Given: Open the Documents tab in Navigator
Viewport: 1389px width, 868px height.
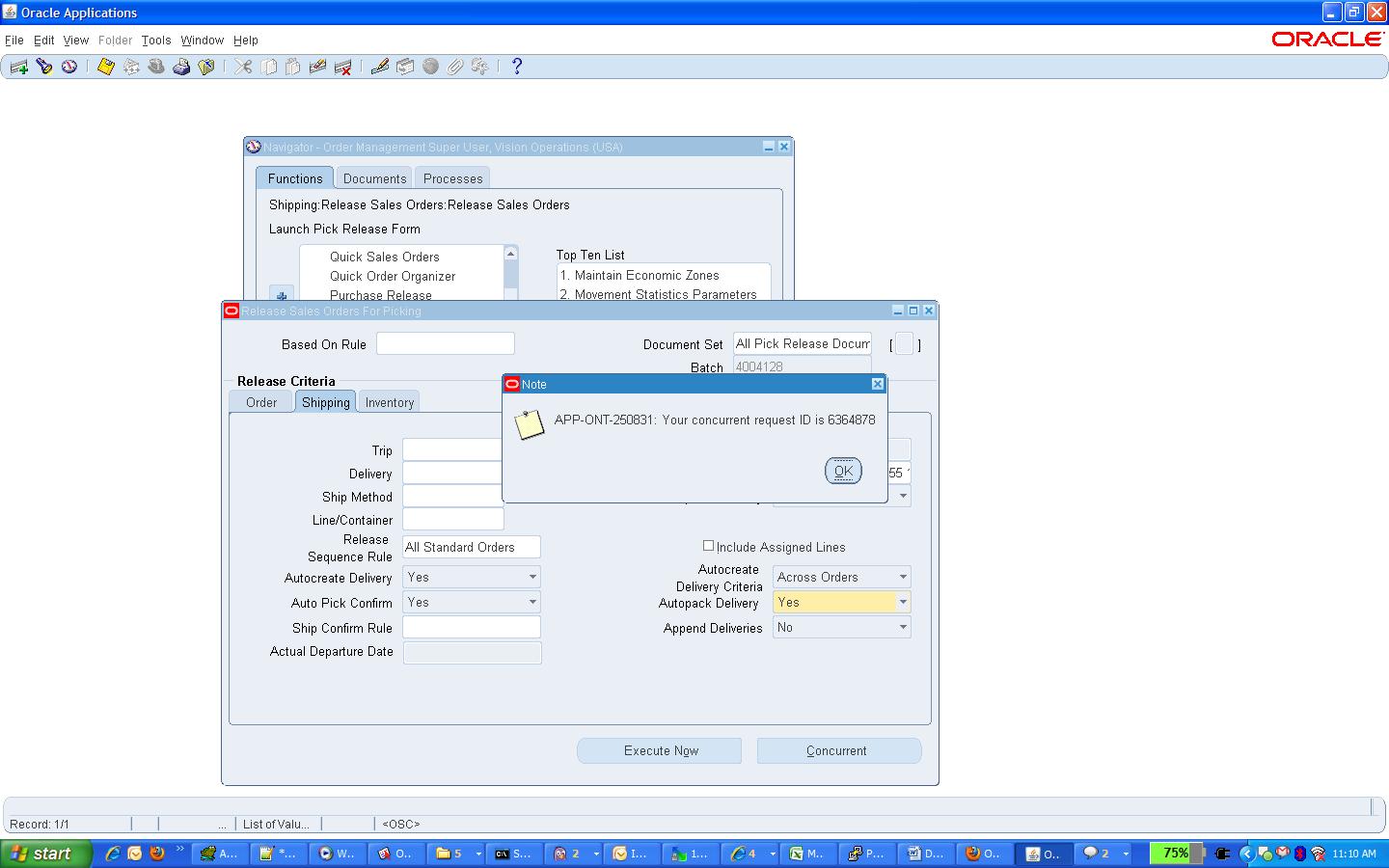Looking at the screenshot, I should click(375, 178).
